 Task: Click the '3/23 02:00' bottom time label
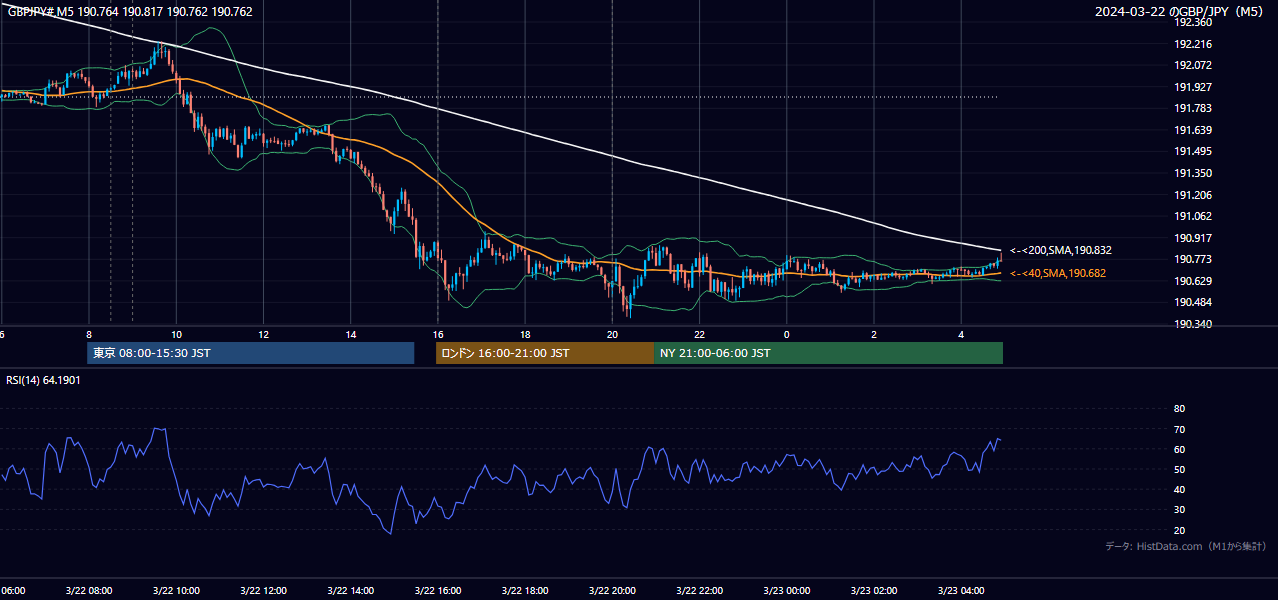click(874, 590)
